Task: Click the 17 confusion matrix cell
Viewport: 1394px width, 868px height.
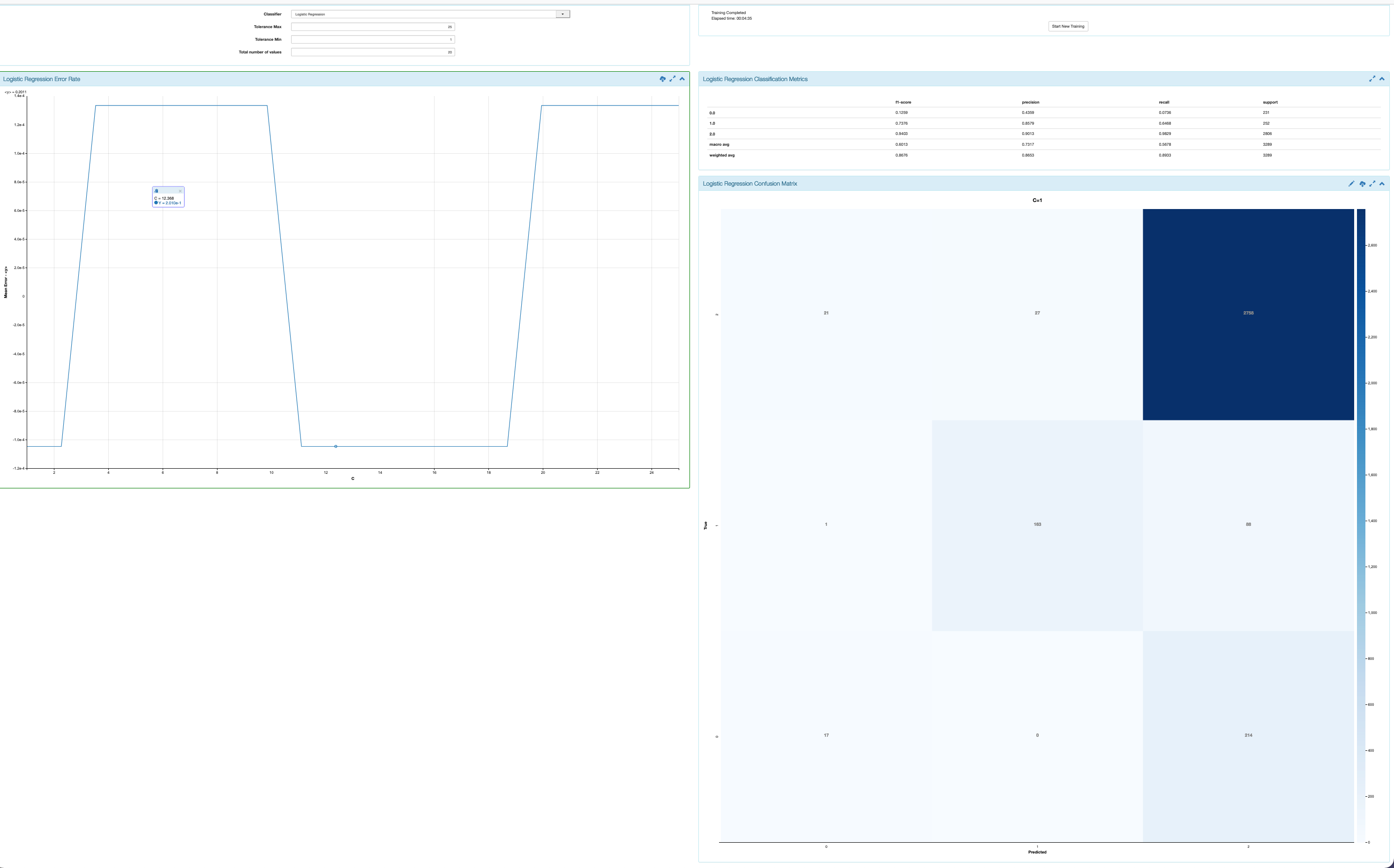Action: coord(826,737)
